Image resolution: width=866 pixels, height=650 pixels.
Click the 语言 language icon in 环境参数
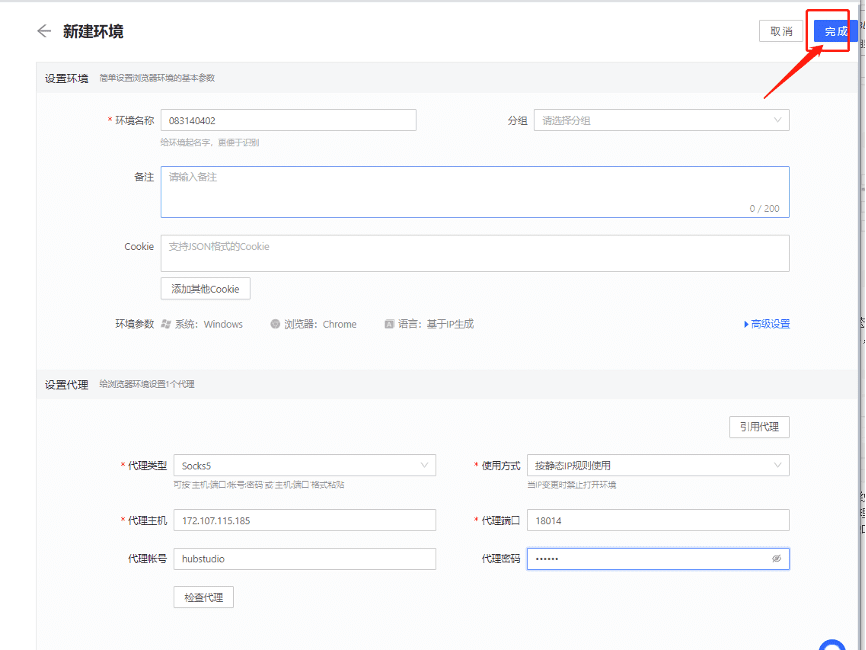(x=388, y=323)
